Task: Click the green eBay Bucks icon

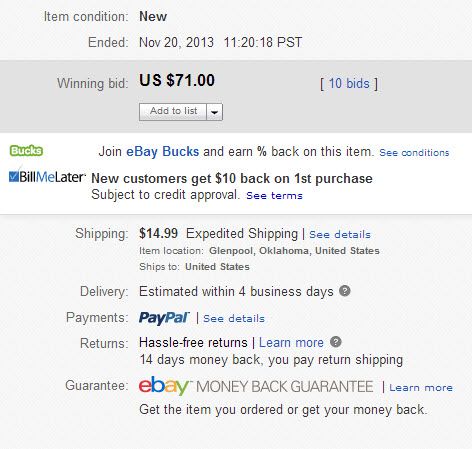Action: coord(26,151)
